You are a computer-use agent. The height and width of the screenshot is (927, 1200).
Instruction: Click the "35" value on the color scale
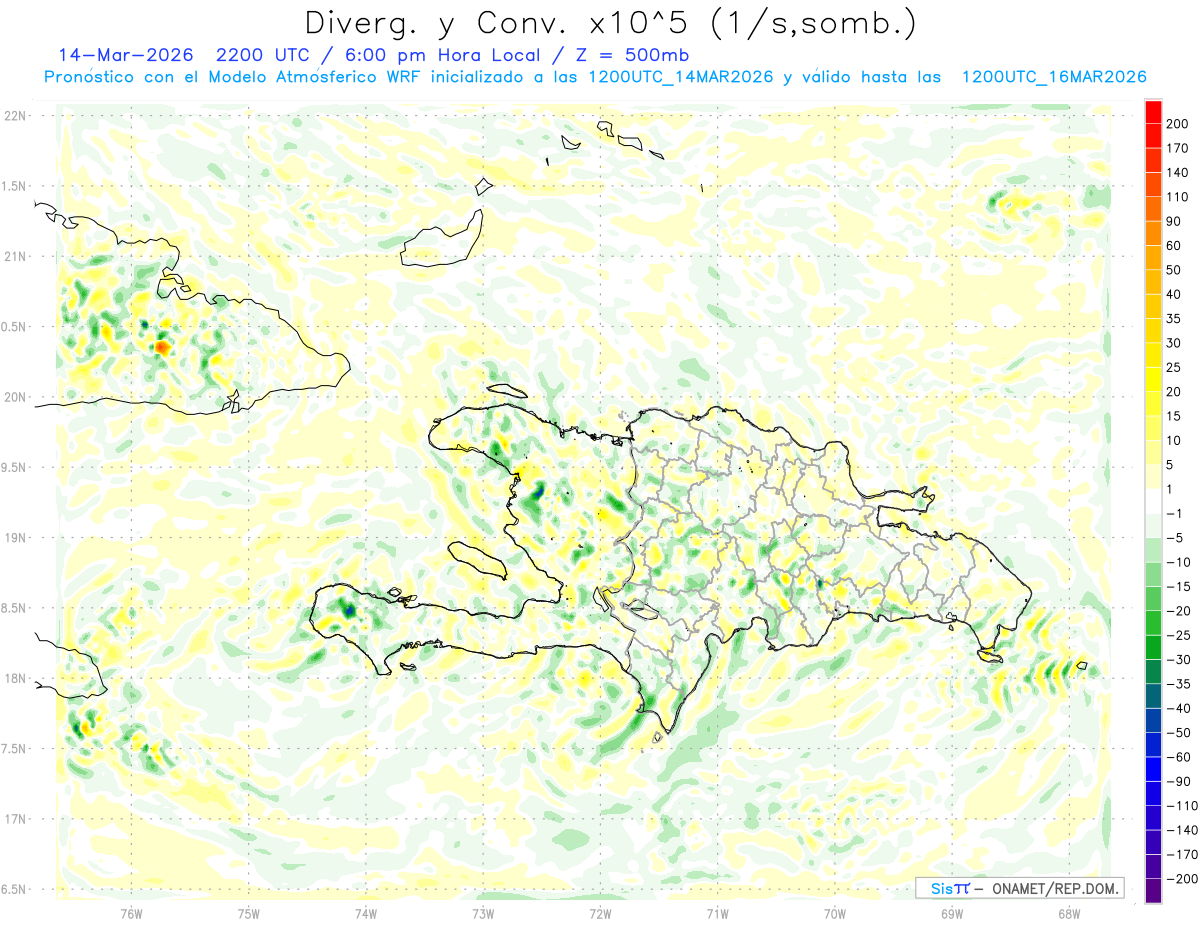pos(1174,319)
